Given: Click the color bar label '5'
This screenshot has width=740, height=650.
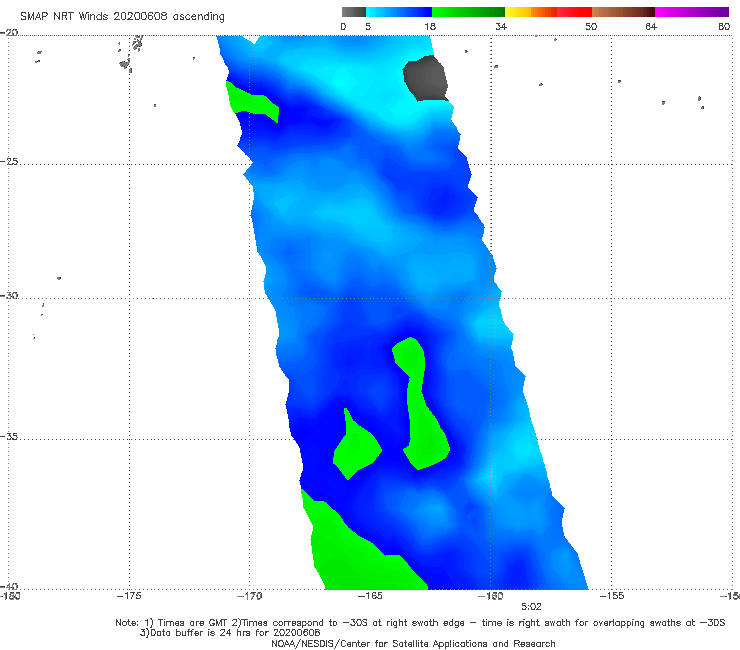Looking at the screenshot, I should [368, 26].
